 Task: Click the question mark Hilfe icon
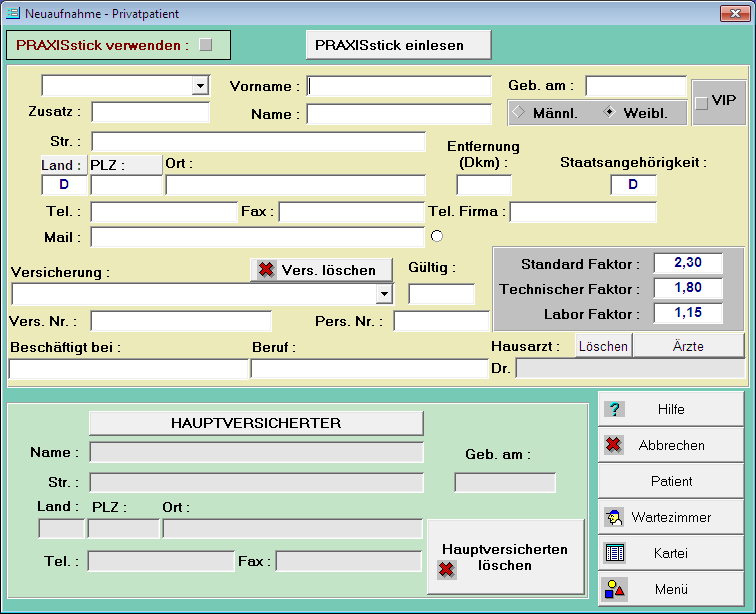[x=614, y=409]
